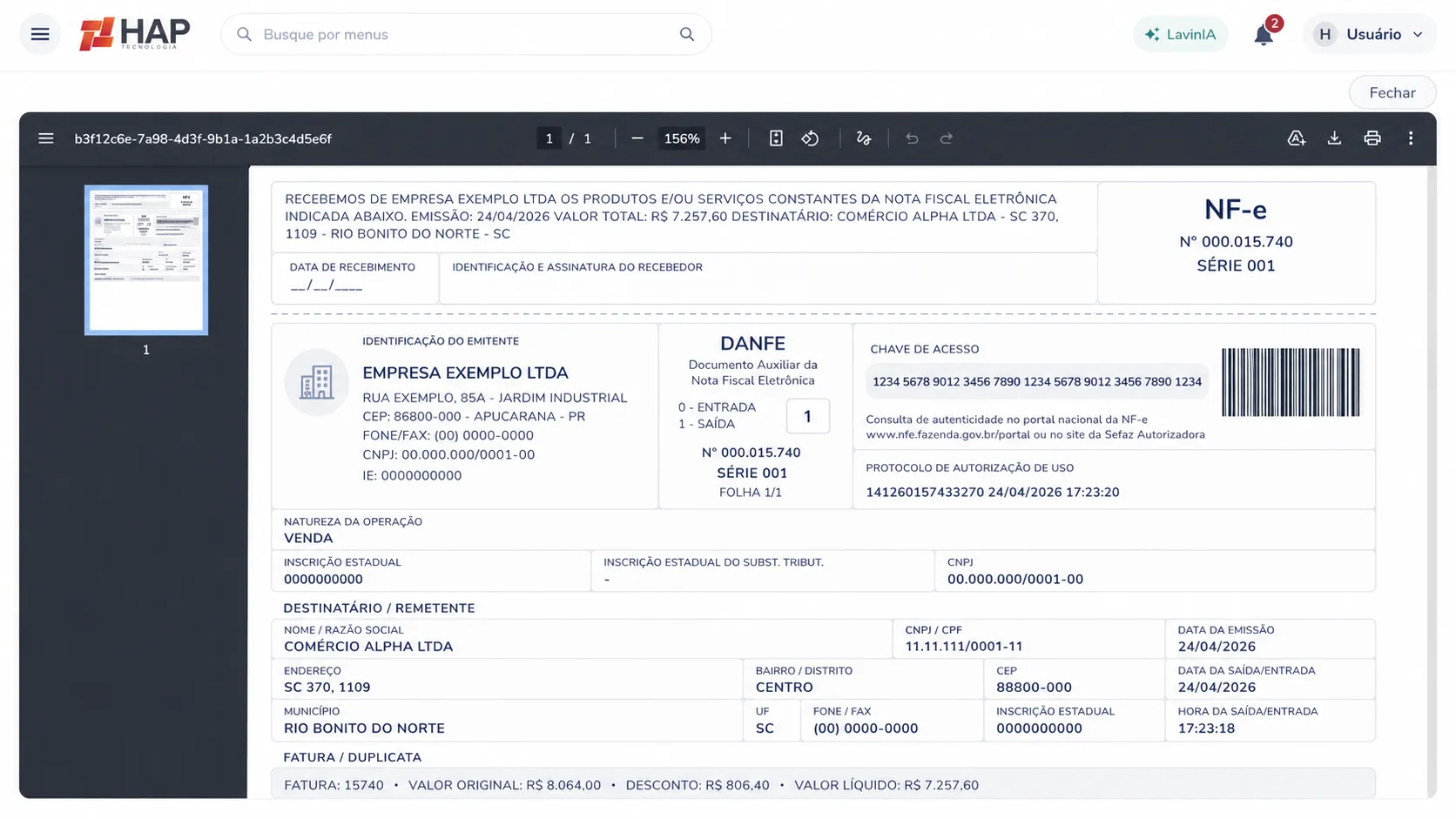Click the hora '17:23:18' value
1456x819 pixels.
1206,728
